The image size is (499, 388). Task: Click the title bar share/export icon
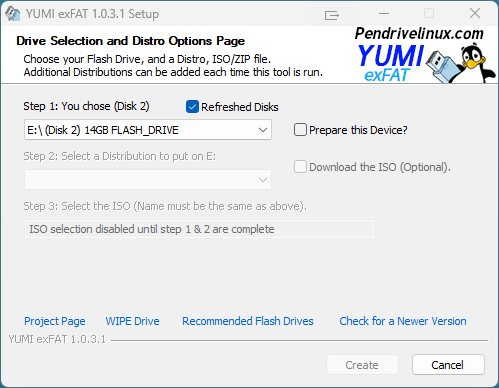(332, 15)
